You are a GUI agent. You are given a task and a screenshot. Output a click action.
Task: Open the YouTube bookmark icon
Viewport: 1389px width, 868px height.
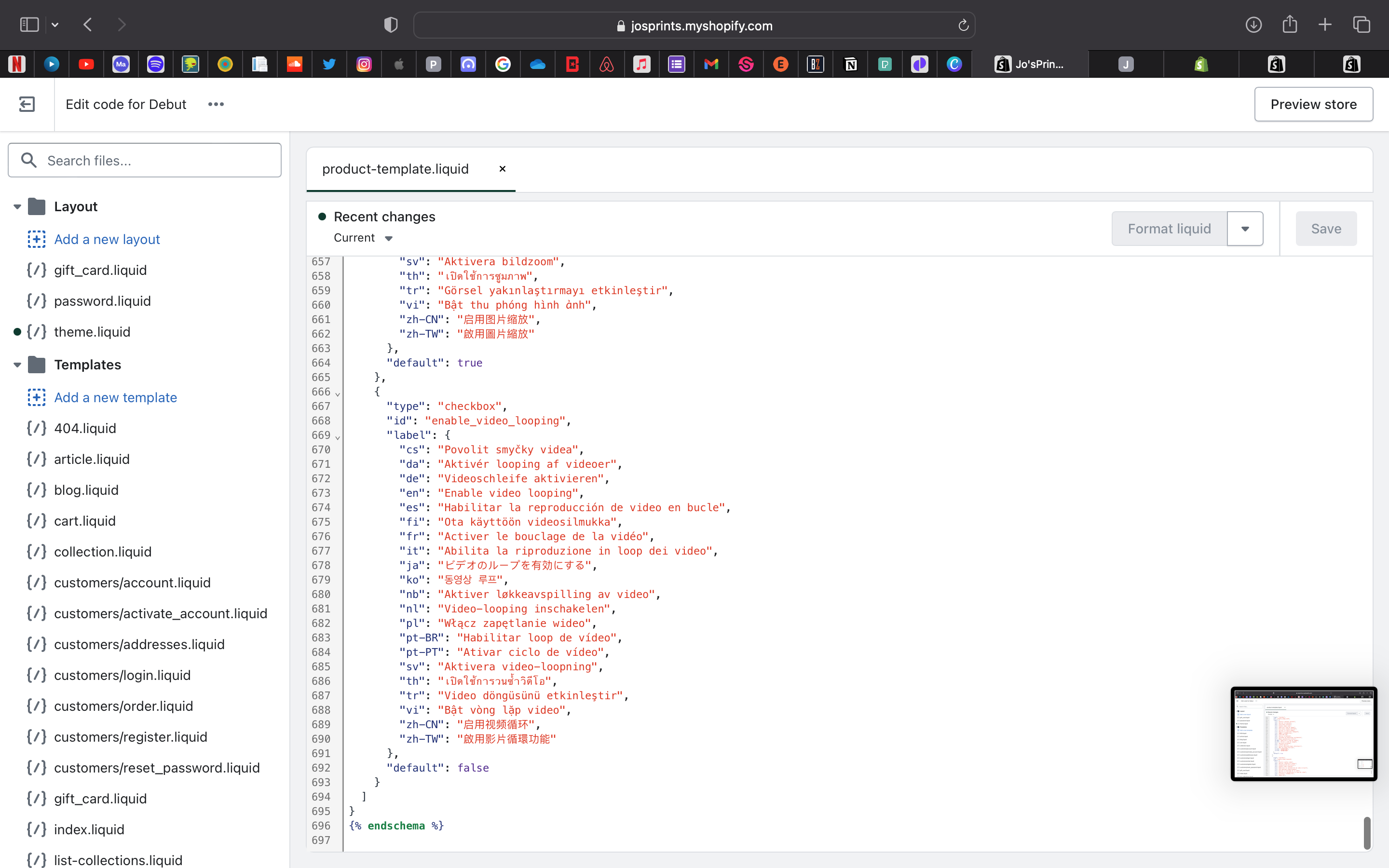pos(86,64)
